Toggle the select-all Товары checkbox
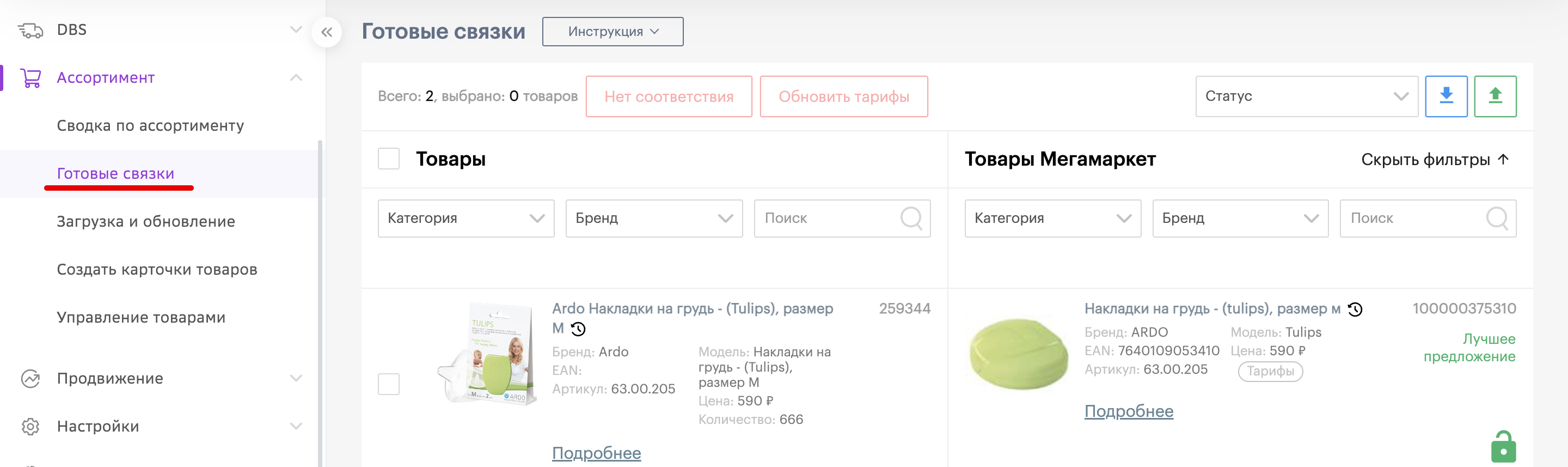Viewport: 1568px width, 467px height. click(389, 159)
